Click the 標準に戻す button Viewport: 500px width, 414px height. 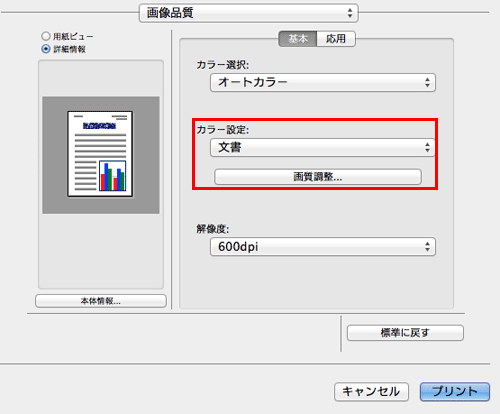(405, 333)
